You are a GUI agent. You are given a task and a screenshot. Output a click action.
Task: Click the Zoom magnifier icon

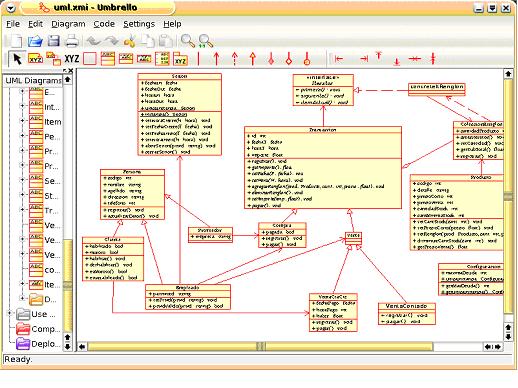click(188, 41)
